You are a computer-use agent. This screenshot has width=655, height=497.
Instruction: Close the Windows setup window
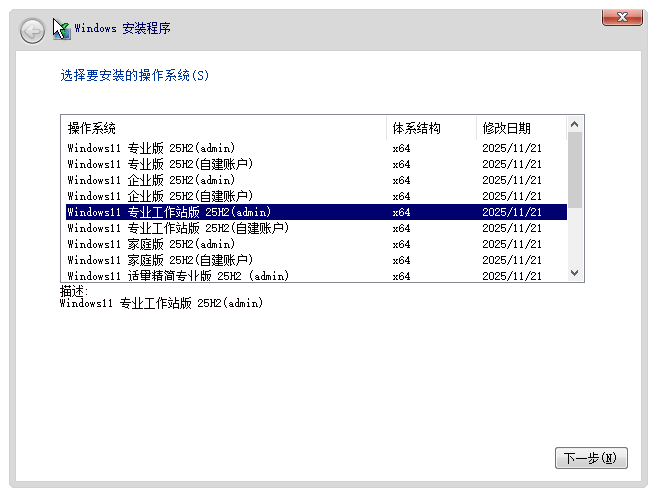point(622,17)
